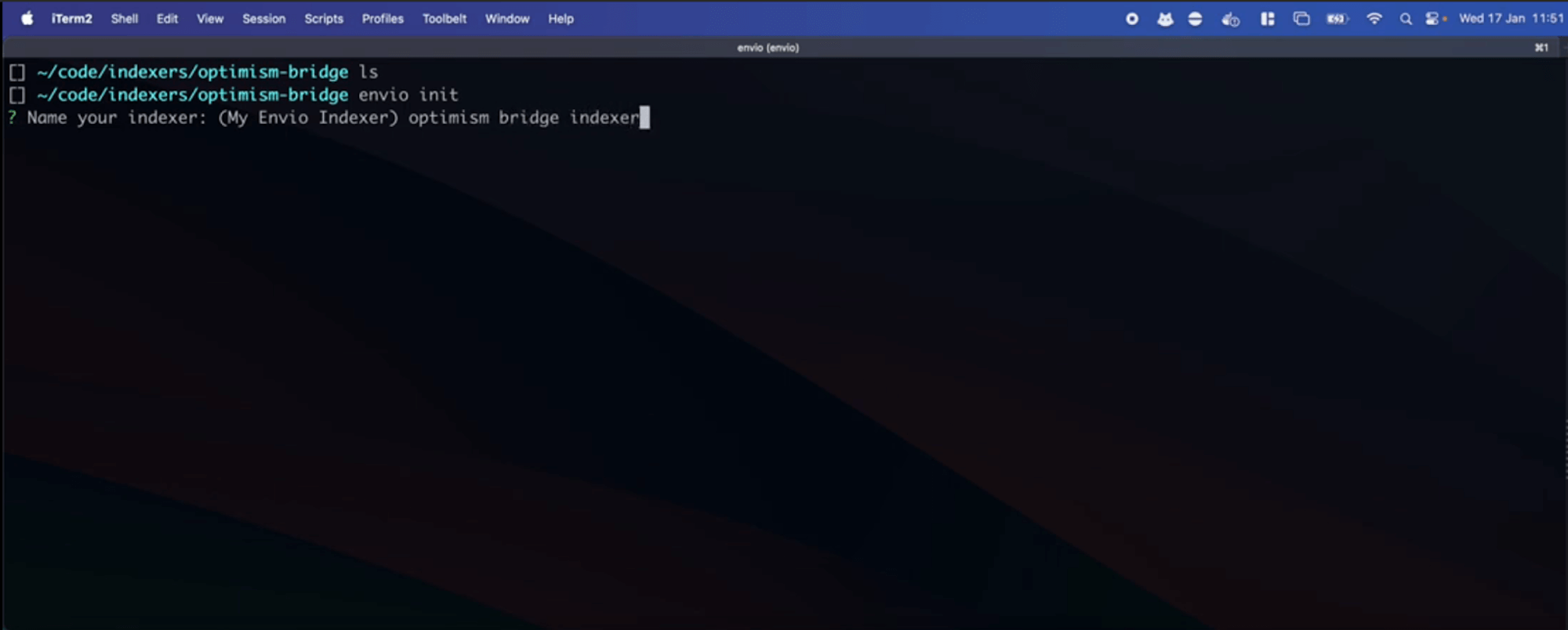Open the battery status menu
The width and height of the screenshot is (1568, 630).
pyautogui.click(x=1337, y=19)
